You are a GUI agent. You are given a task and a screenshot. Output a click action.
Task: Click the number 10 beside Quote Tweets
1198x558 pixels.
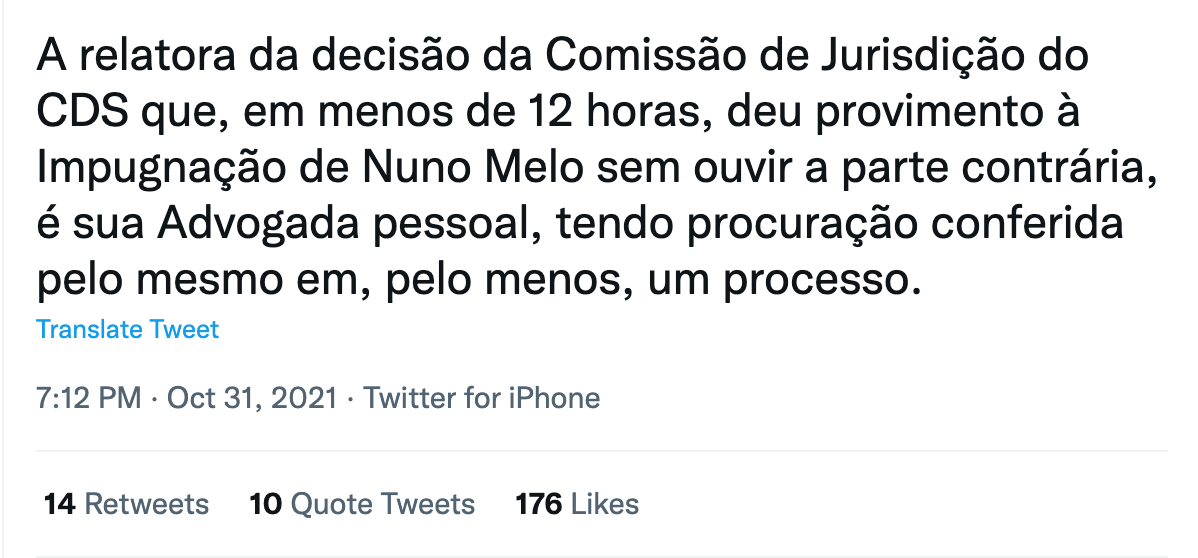[265, 504]
